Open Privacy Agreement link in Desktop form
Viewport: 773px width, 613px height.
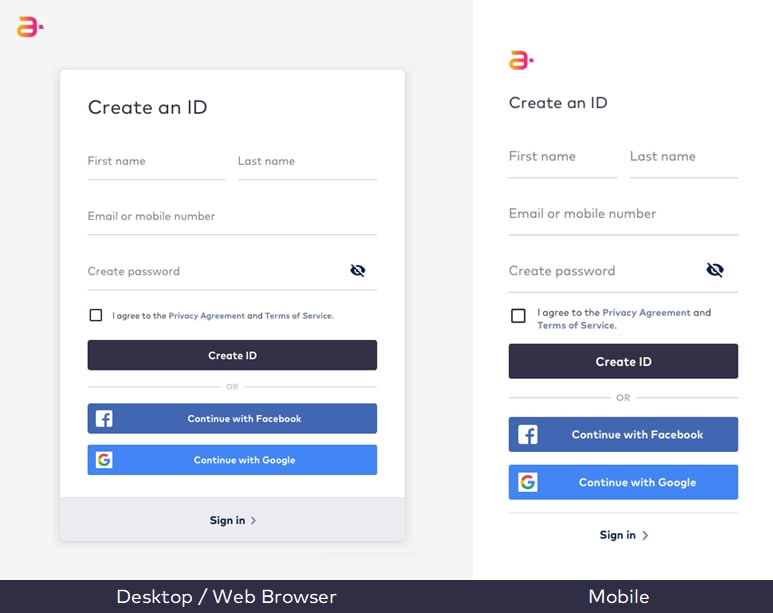pos(207,316)
